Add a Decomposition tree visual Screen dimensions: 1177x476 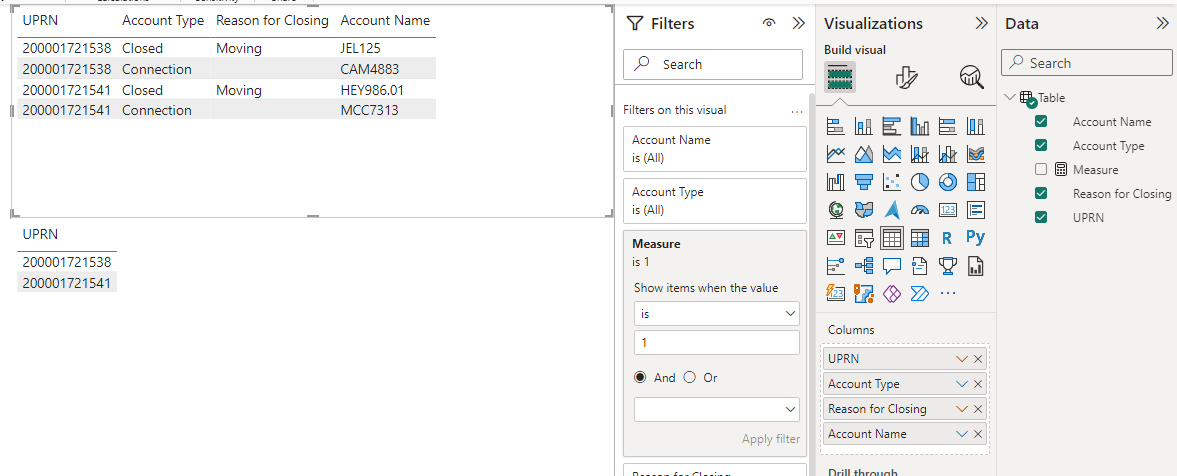coord(863,265)
